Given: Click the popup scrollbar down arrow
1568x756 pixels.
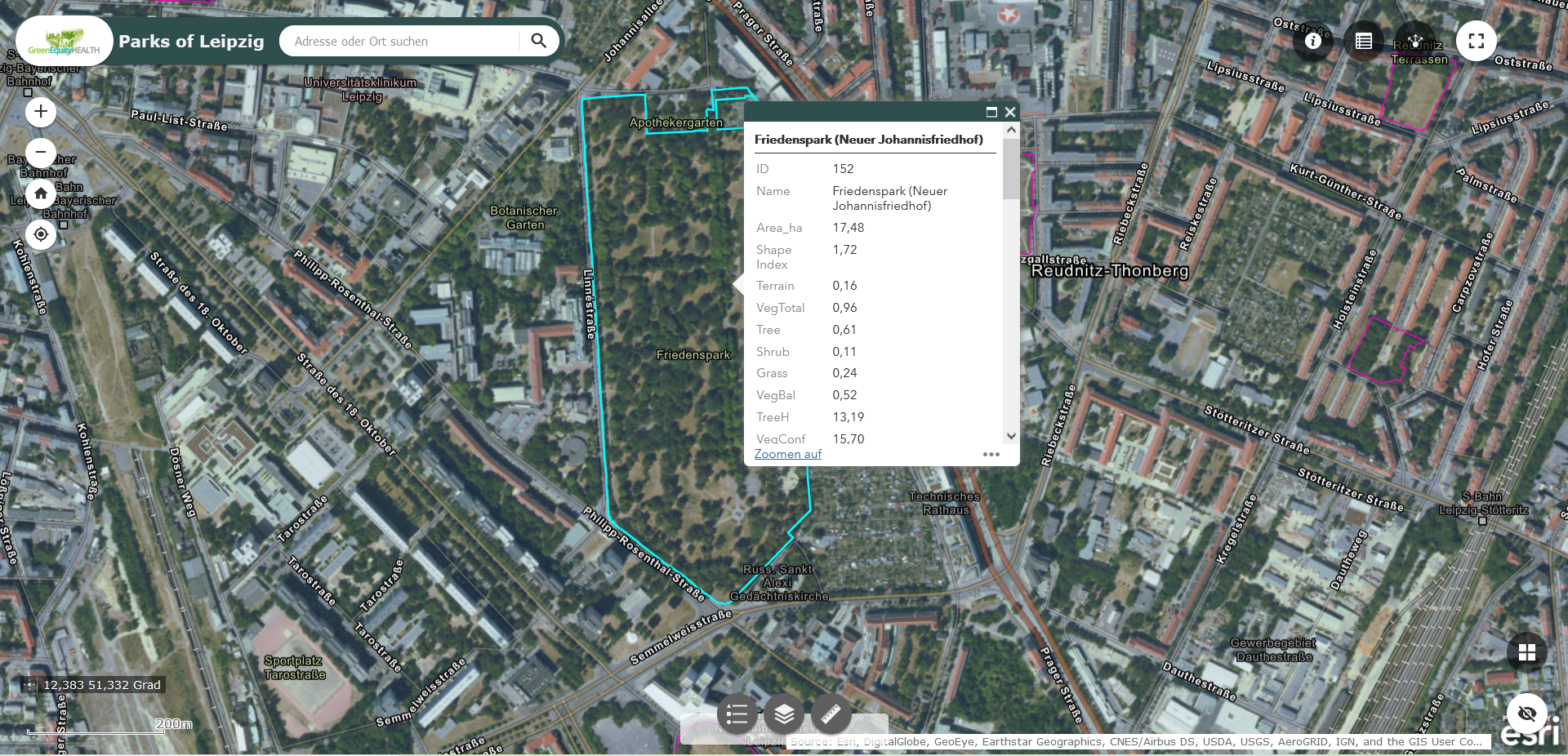Looking at the screenshot, I should pyautogui.click(x=1011, y=436).
